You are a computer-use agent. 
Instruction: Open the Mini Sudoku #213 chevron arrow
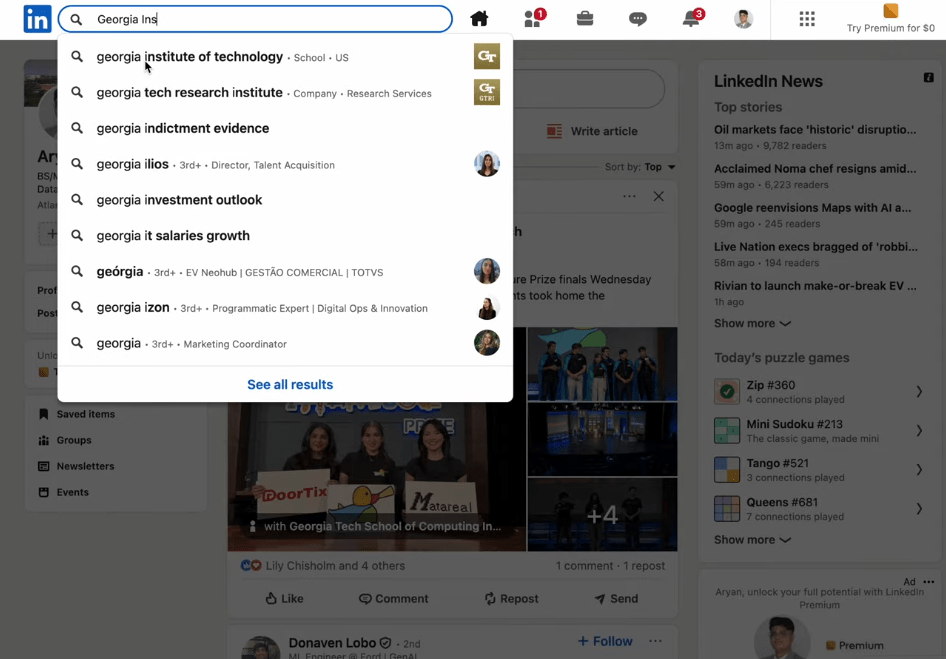click(x=919, y=430)
